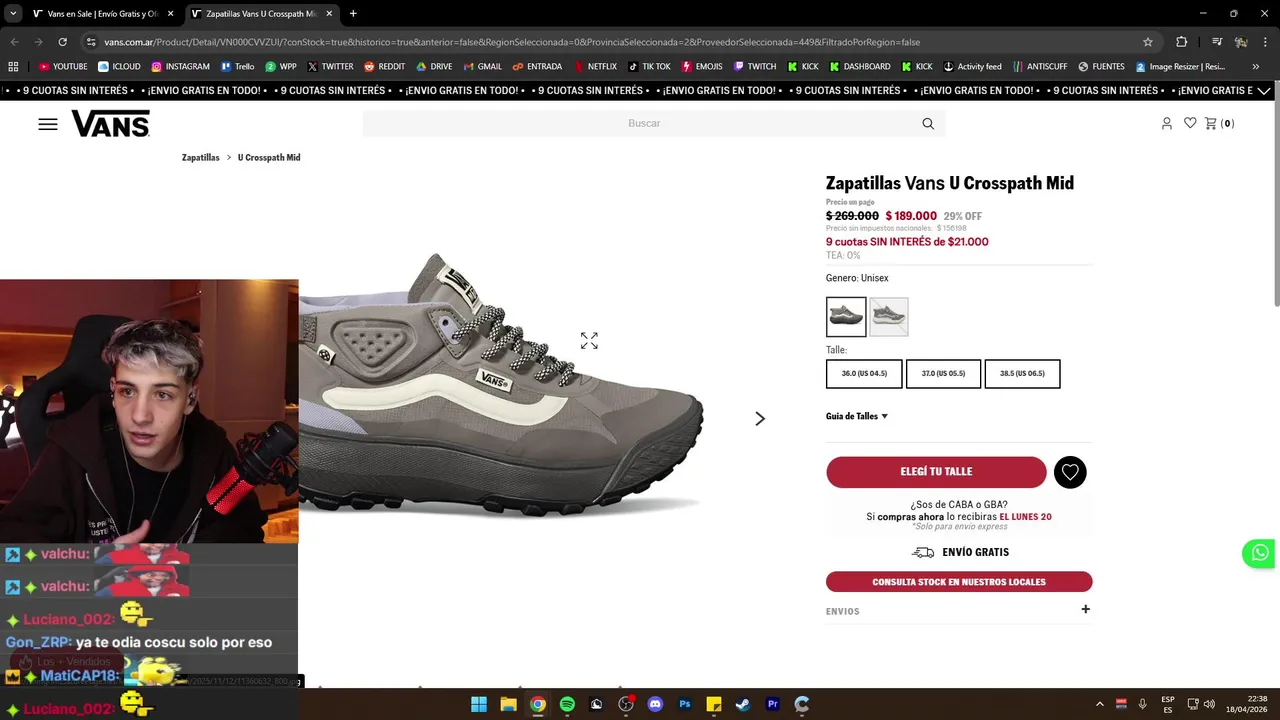Open the user account icon

tap(1166, 123)
